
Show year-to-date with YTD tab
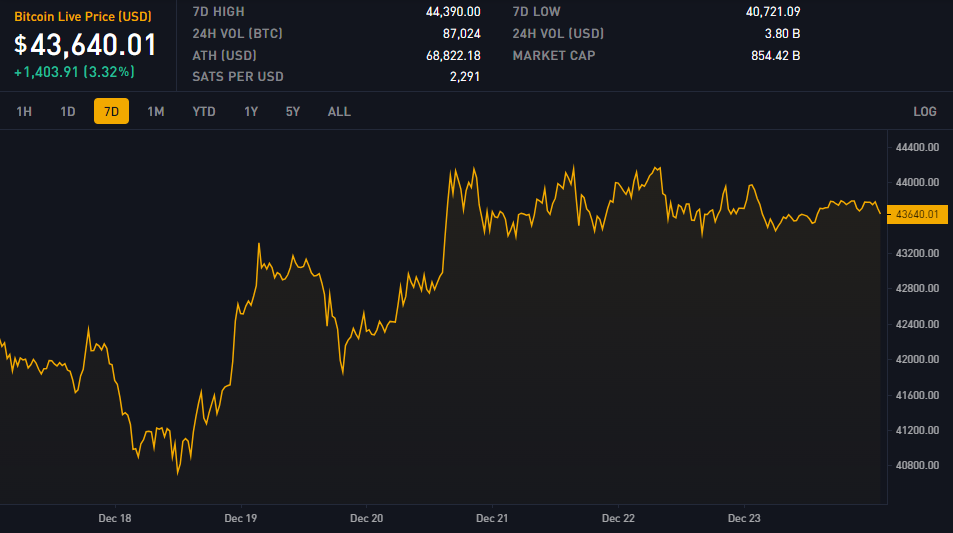204,111
